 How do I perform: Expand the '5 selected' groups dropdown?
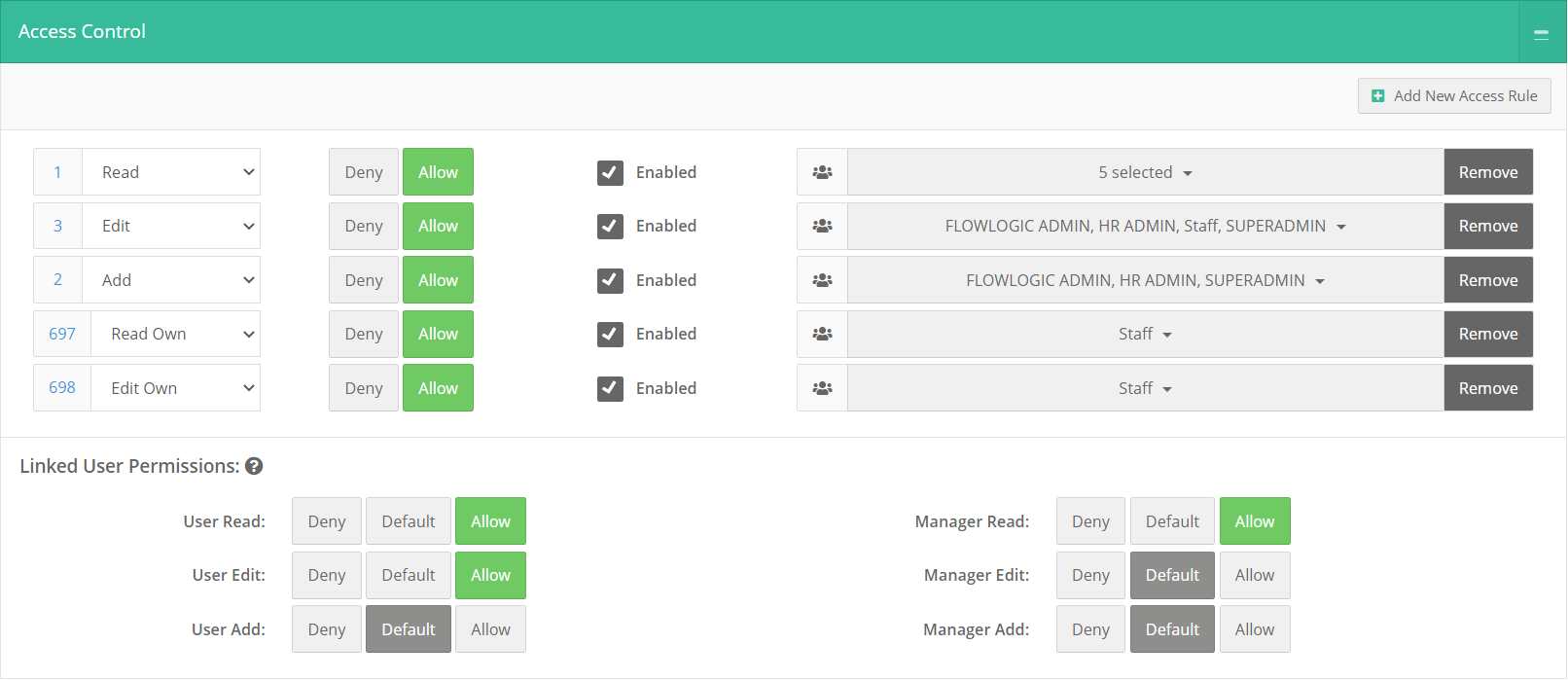point(1146,172)
